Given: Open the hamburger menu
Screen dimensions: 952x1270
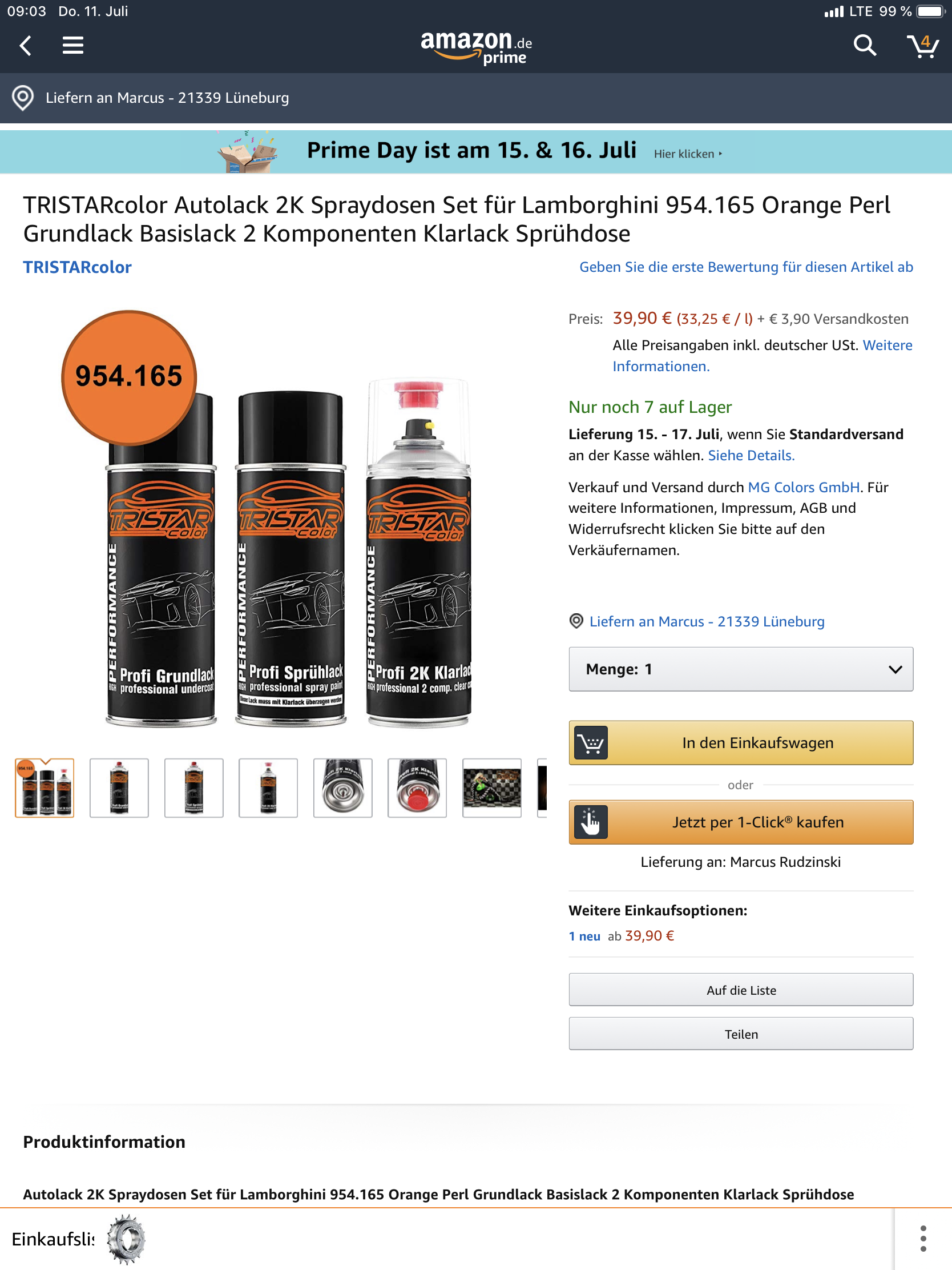Looking at the screenshot, I should click(73, 45).
